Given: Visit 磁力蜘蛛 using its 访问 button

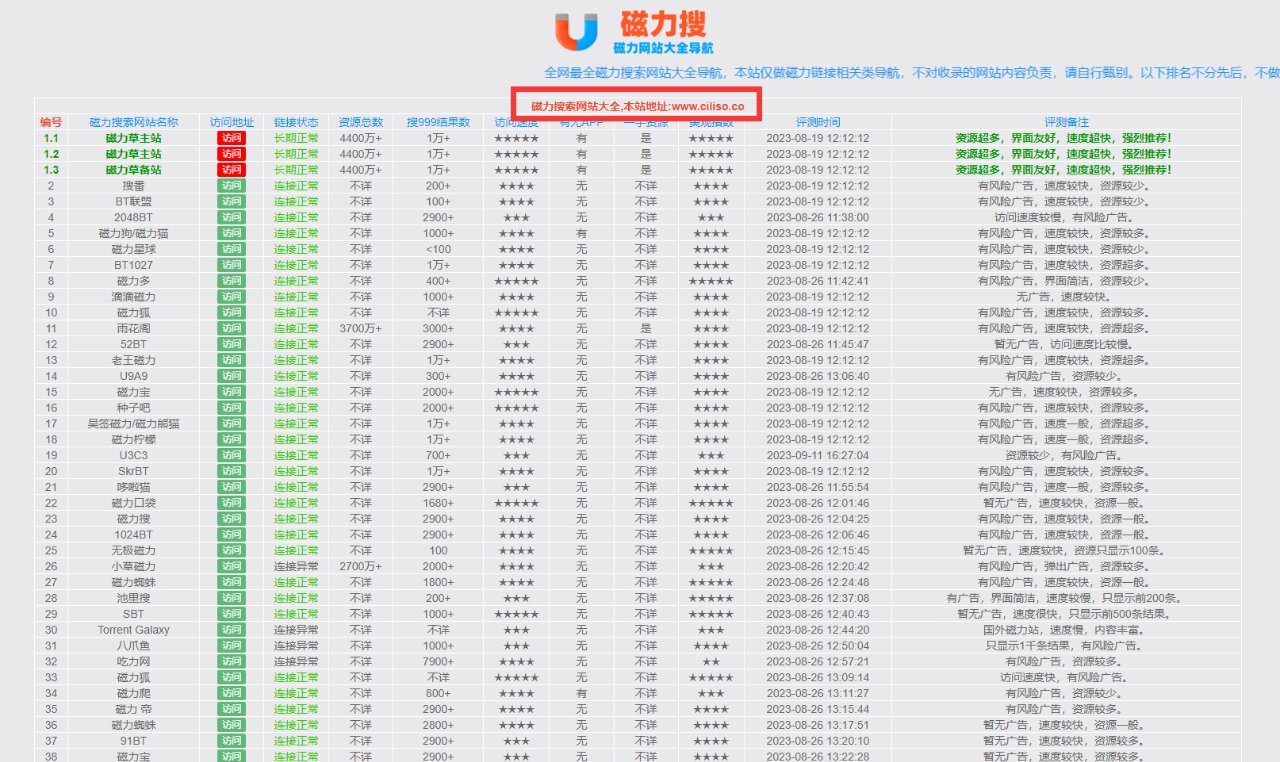Looking at the screenshot, I should 231,580.
